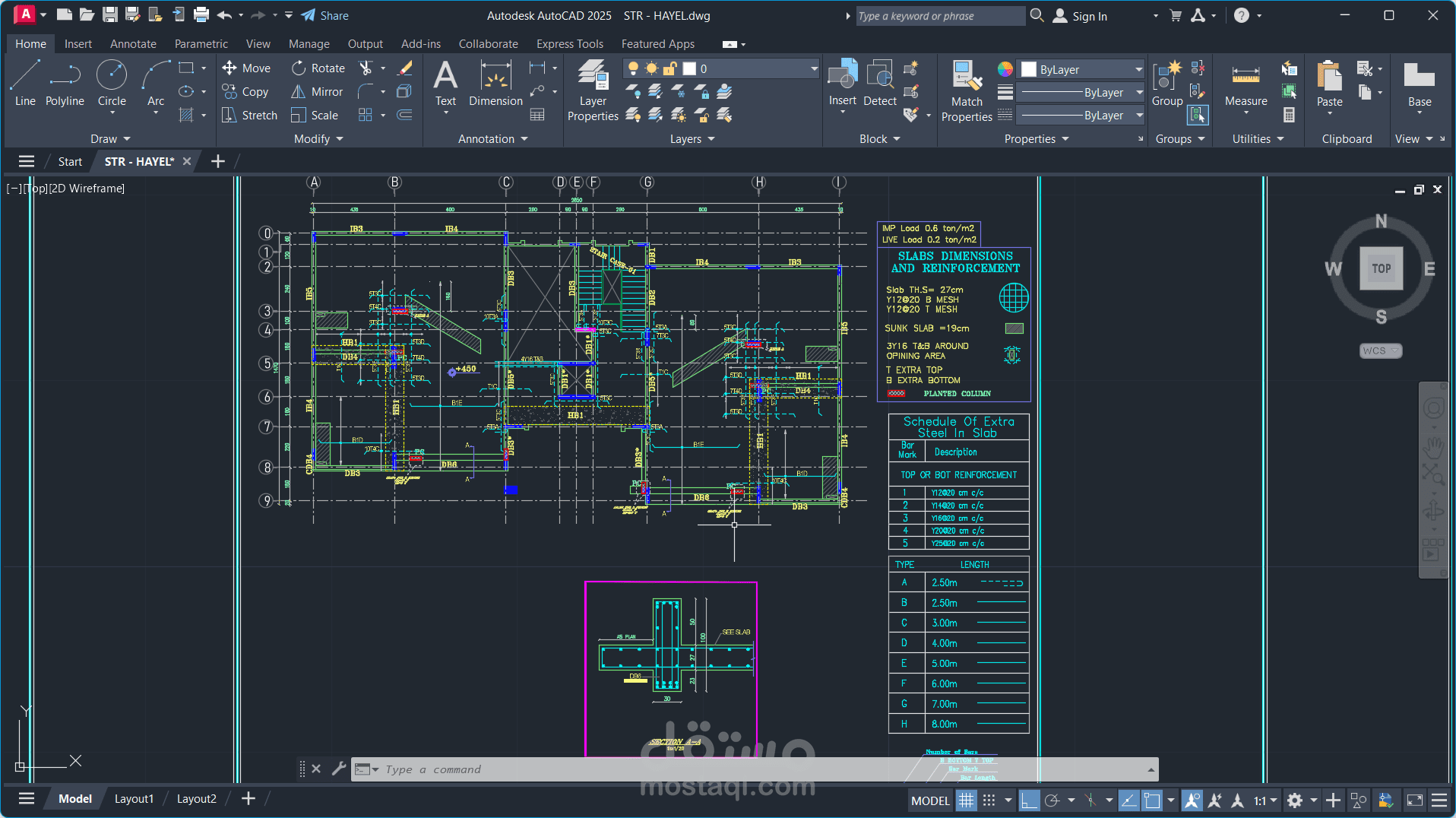Click Match Properties tool
The image size is (1456, 818).
[967, 90]
